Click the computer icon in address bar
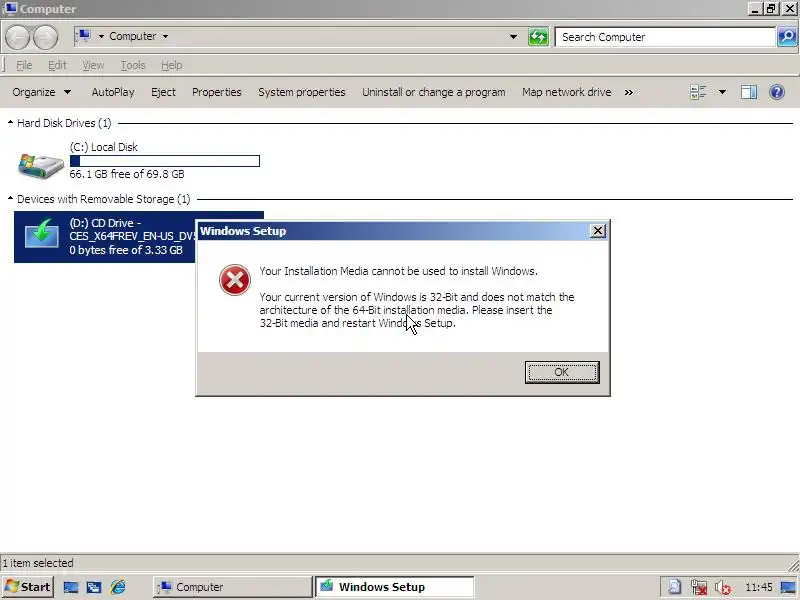 pos(84,36)
